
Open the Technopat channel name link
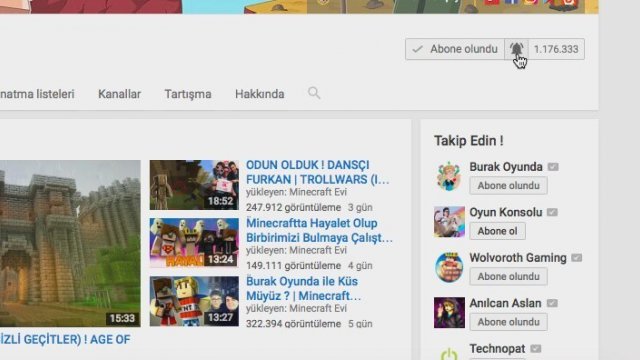coord(497,349)
